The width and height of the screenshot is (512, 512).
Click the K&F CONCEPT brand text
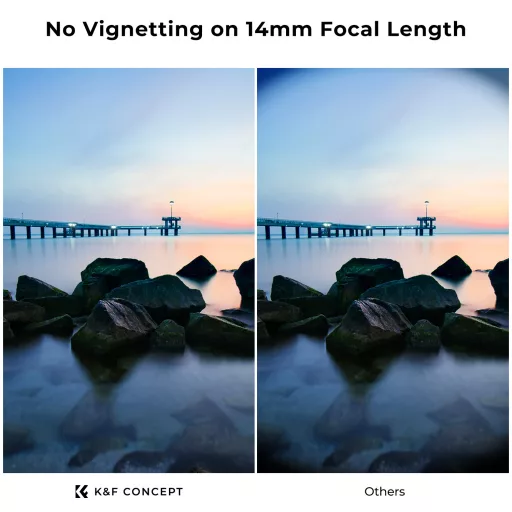[x=139, y=492]
